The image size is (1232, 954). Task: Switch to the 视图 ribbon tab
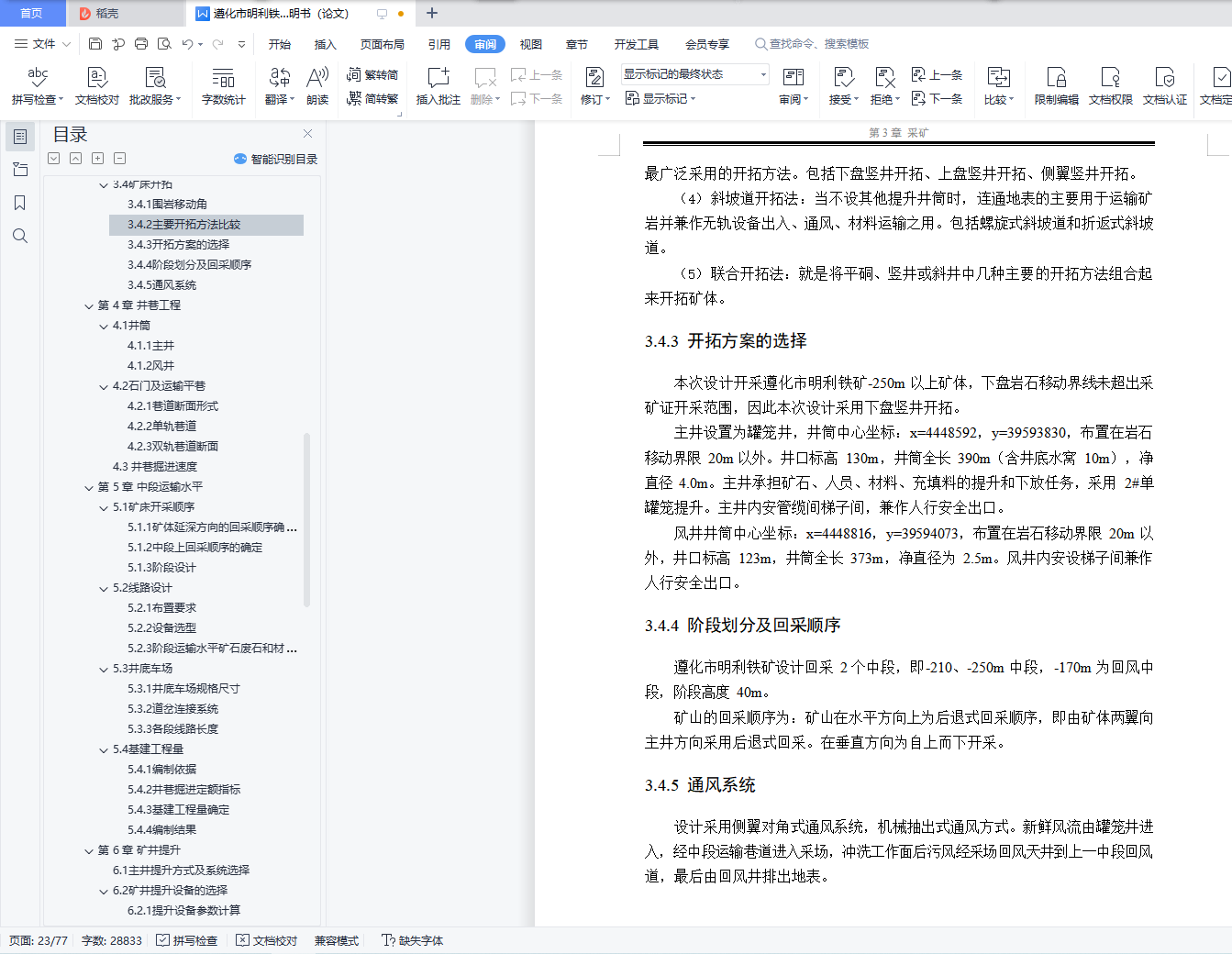click(x=531, y=44)
